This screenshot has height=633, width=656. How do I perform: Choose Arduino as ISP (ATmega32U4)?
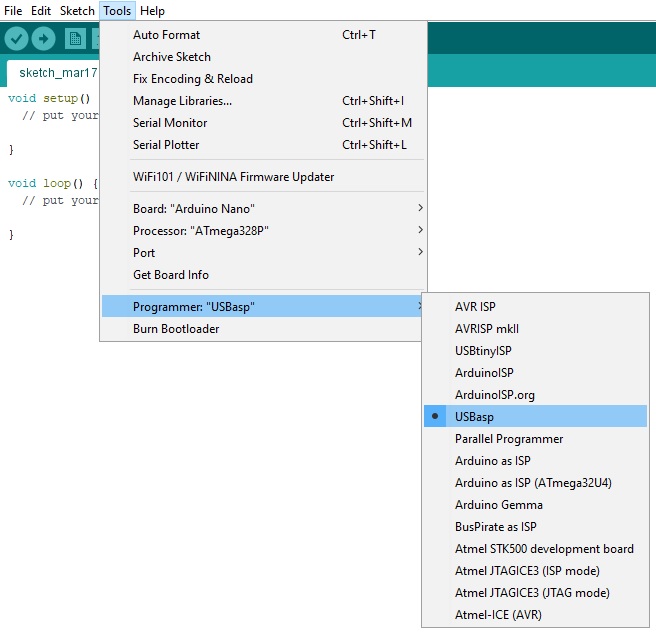pyautogui.click(x=533, y=483)
